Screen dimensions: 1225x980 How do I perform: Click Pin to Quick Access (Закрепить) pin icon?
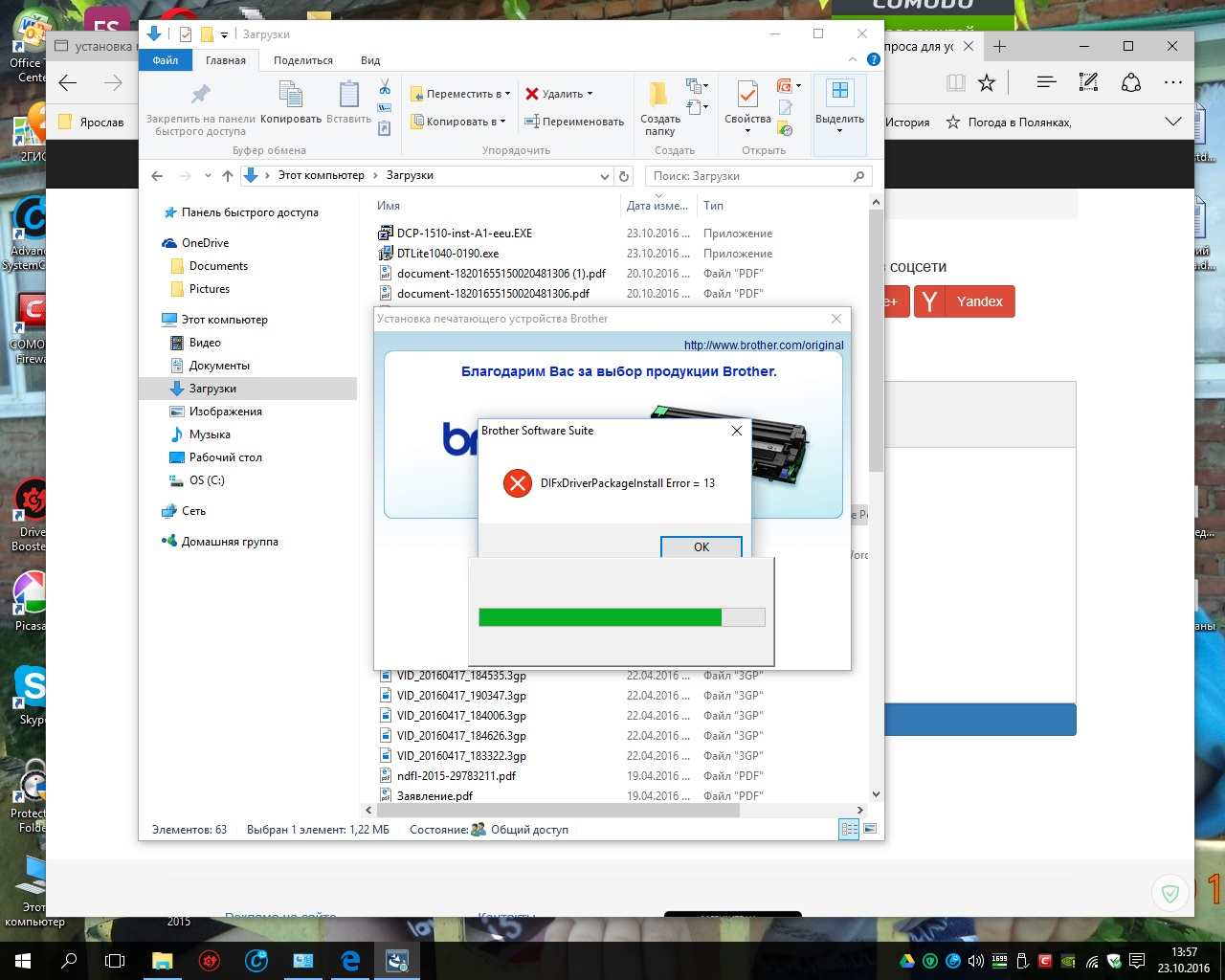point(201,94)
